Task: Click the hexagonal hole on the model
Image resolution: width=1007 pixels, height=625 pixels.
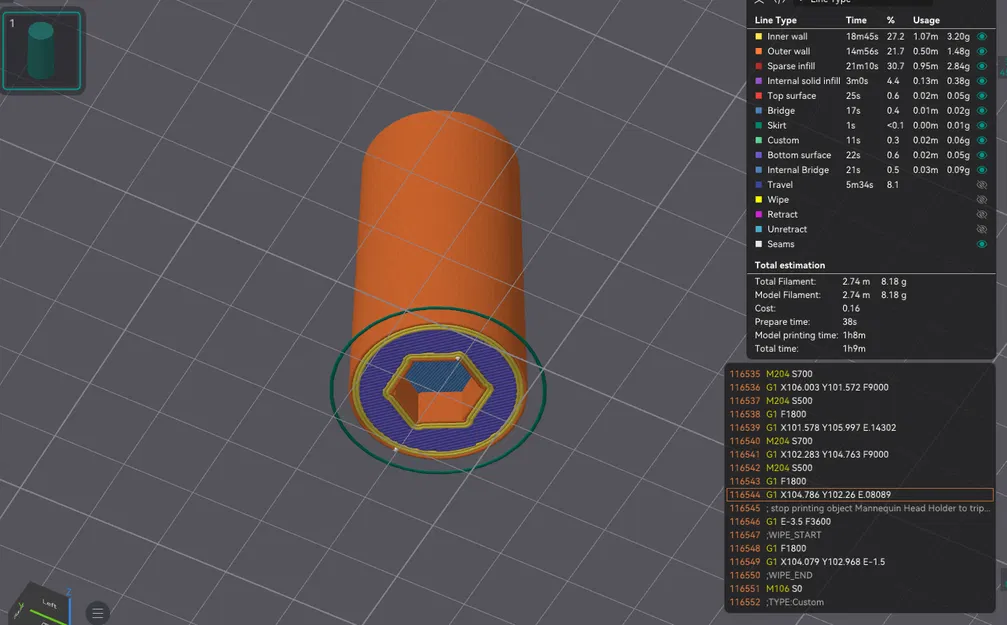Action: click(439, 390)
